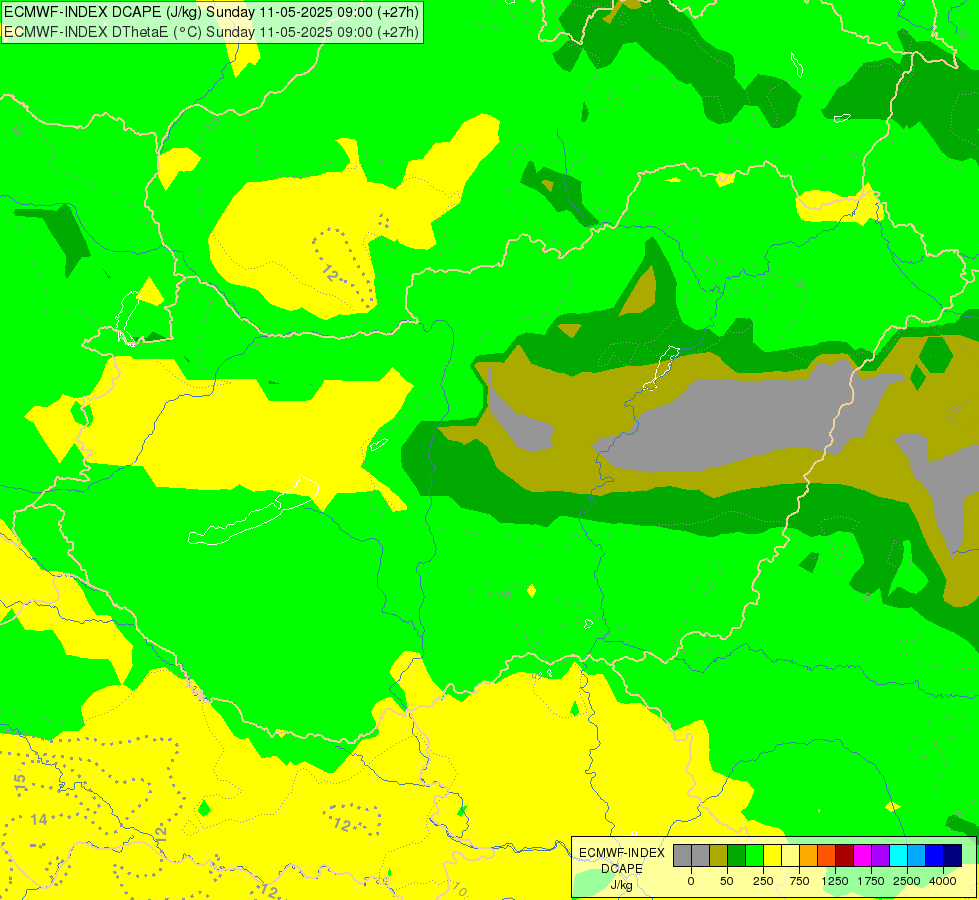Screen dimensions: 979x900
Task: Select the orange legend swatch
Action: [809, 856]
